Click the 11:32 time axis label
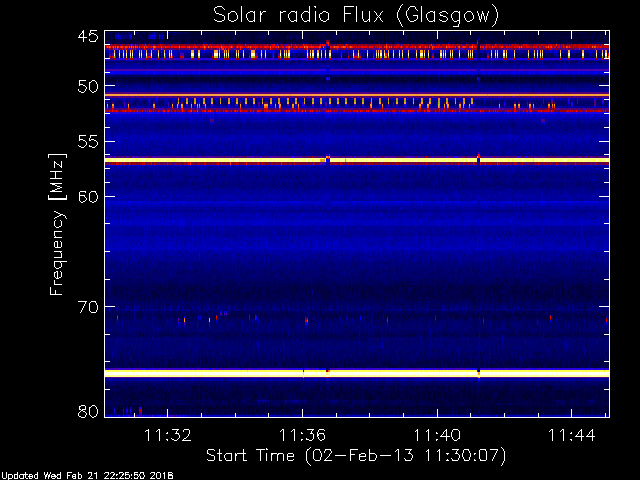Image resolution: width=640 pixels, height=480 pixels. pos(168,435)
